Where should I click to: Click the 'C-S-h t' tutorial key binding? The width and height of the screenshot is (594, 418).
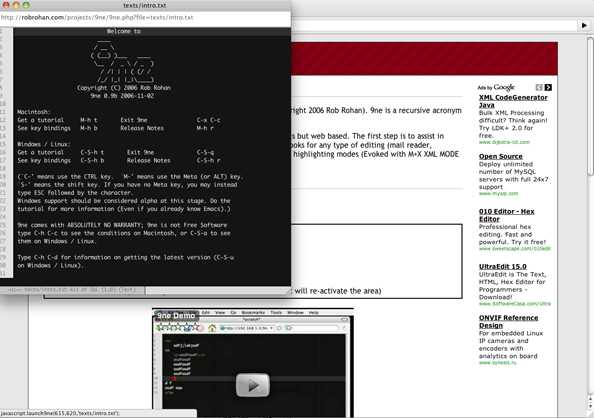[x=92, y=152]
